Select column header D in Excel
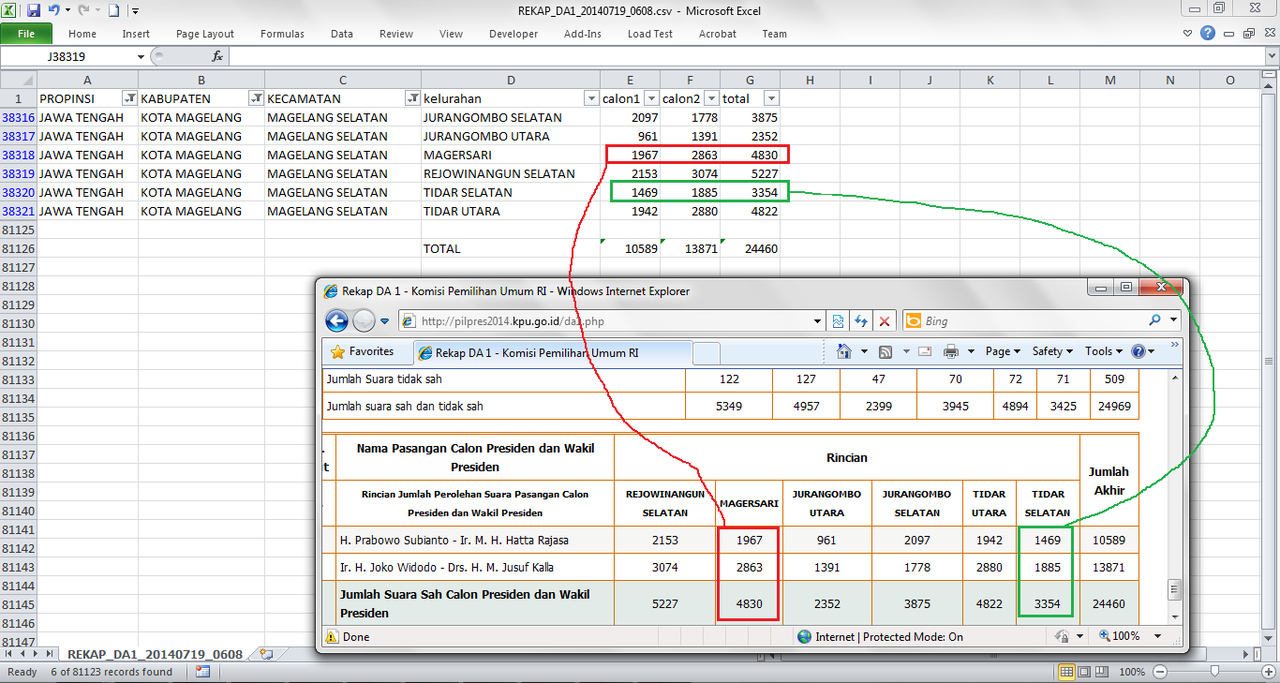The image size is (1280, 683). [510, 80]
